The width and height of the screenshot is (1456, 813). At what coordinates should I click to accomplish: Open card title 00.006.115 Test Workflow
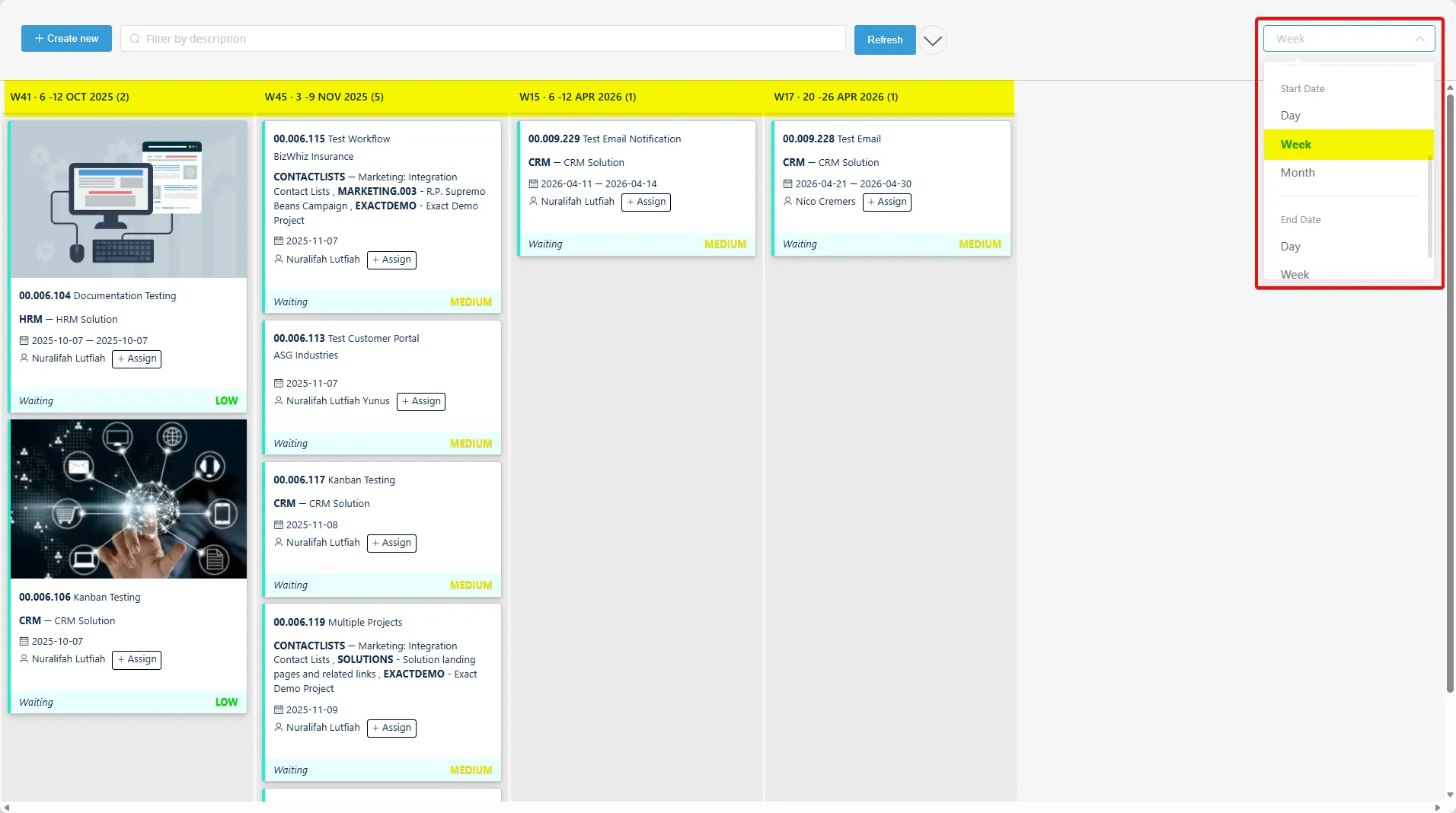(x=332, y=139)
